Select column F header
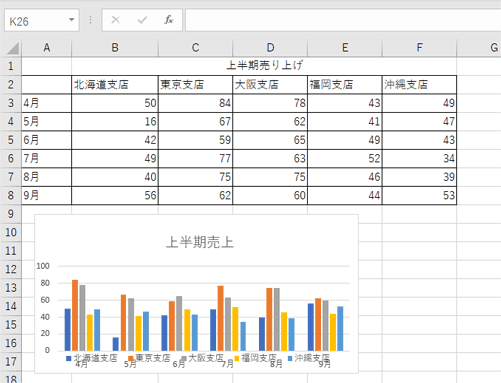This screenshot has width=501, height=383. point(419,48)
